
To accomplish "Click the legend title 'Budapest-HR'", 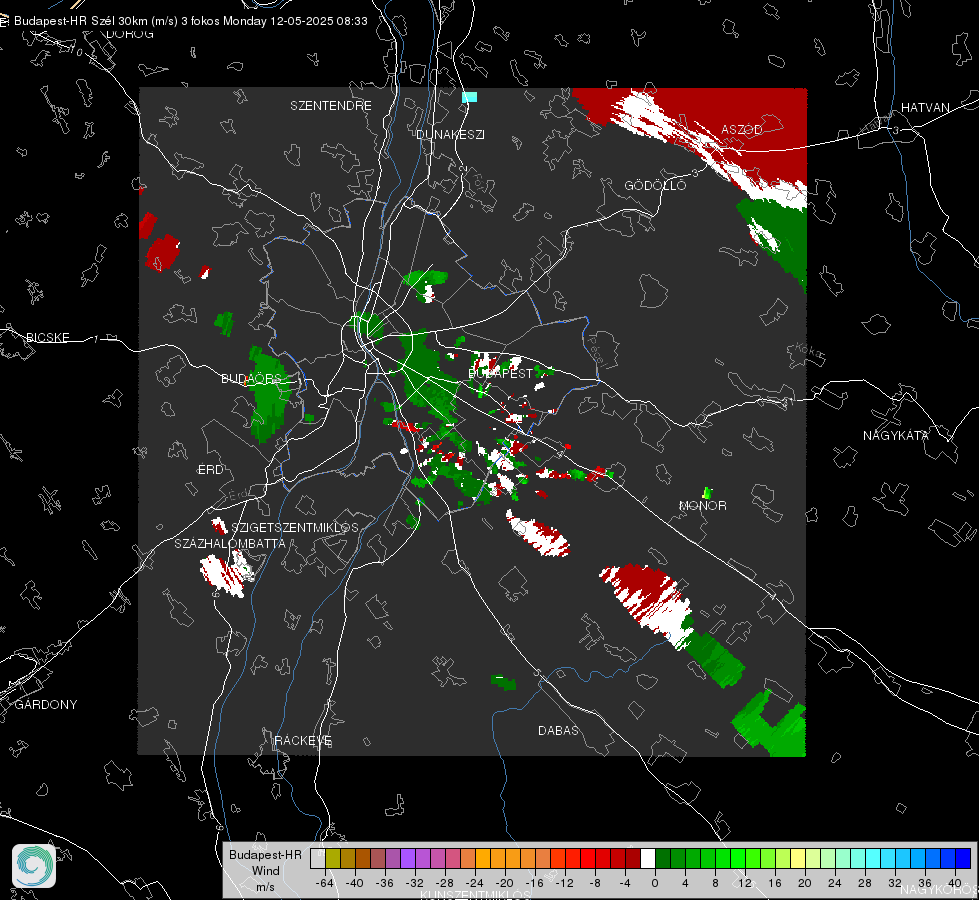I will pos(265,854).
